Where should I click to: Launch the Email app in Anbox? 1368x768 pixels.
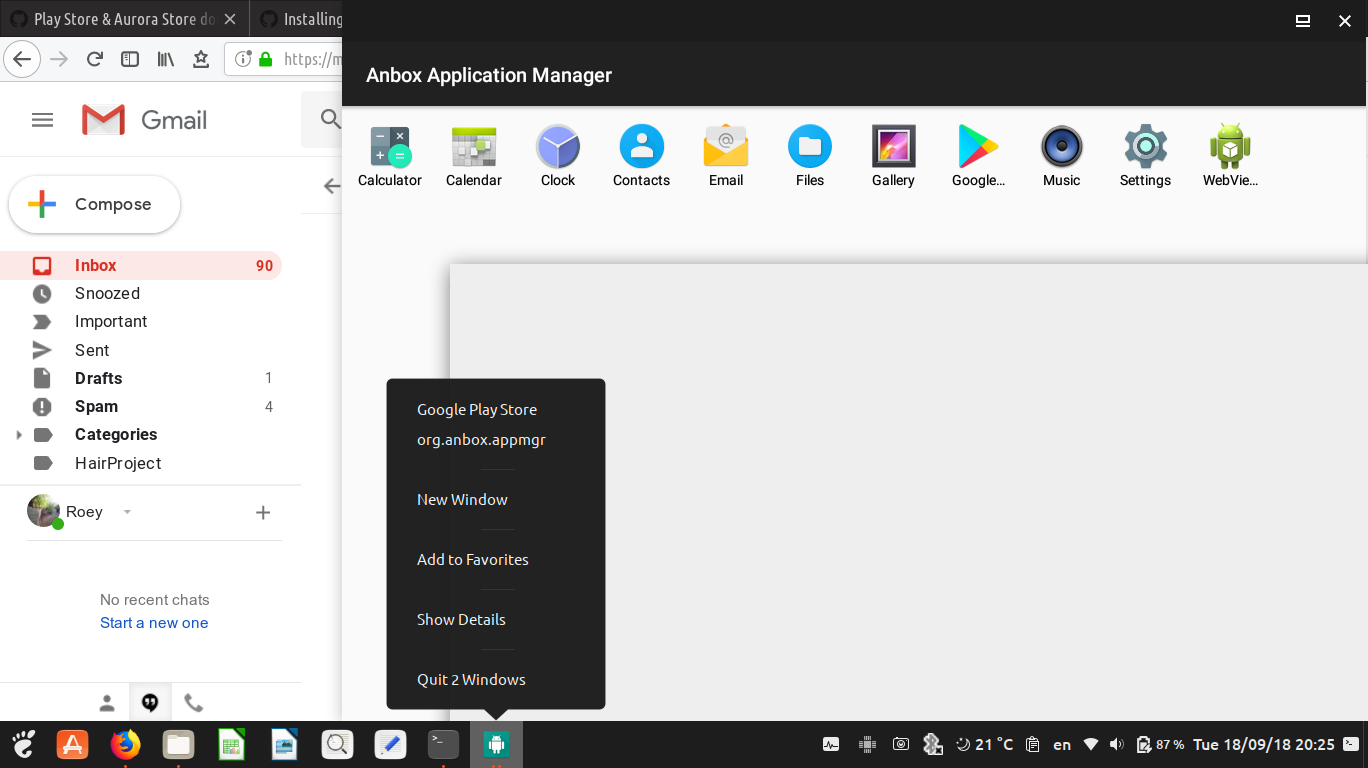pyautogui.click(x=726, y=157)
